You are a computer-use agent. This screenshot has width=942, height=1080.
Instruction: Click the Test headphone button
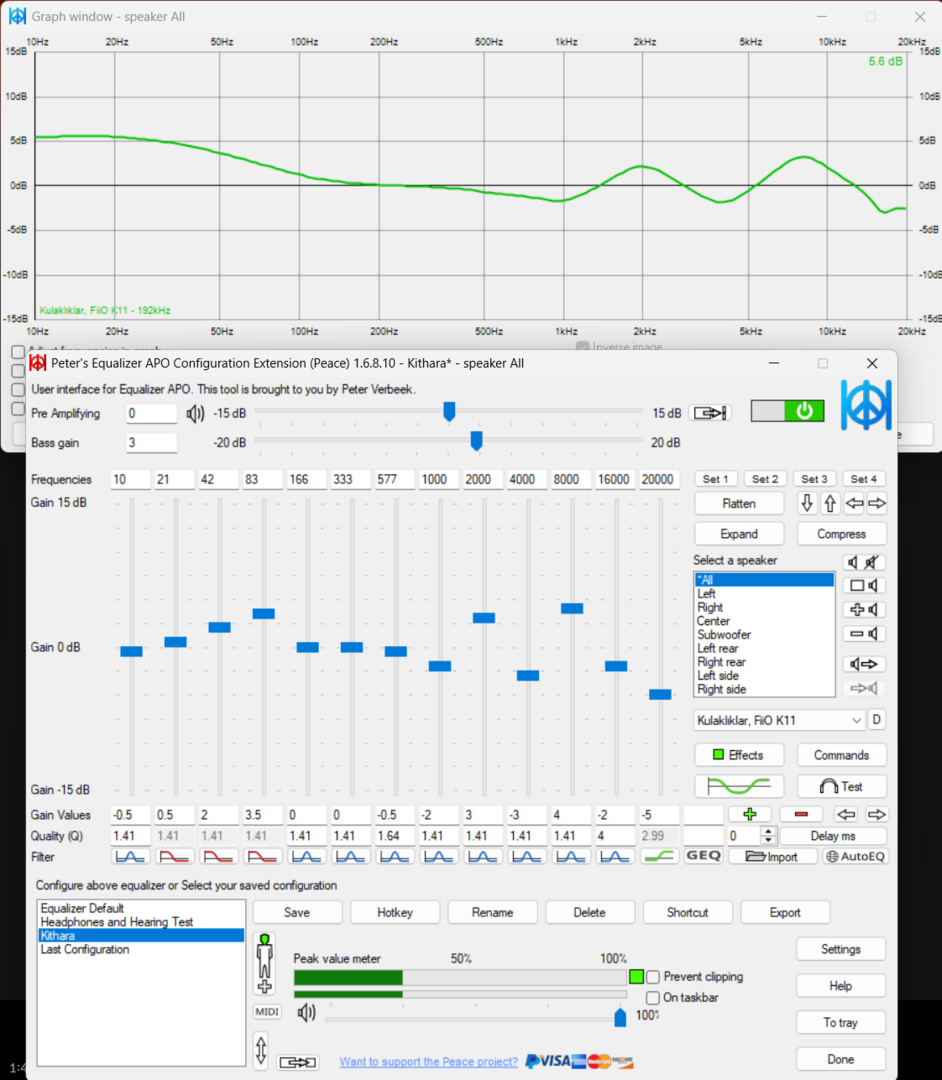pos(841,786)
